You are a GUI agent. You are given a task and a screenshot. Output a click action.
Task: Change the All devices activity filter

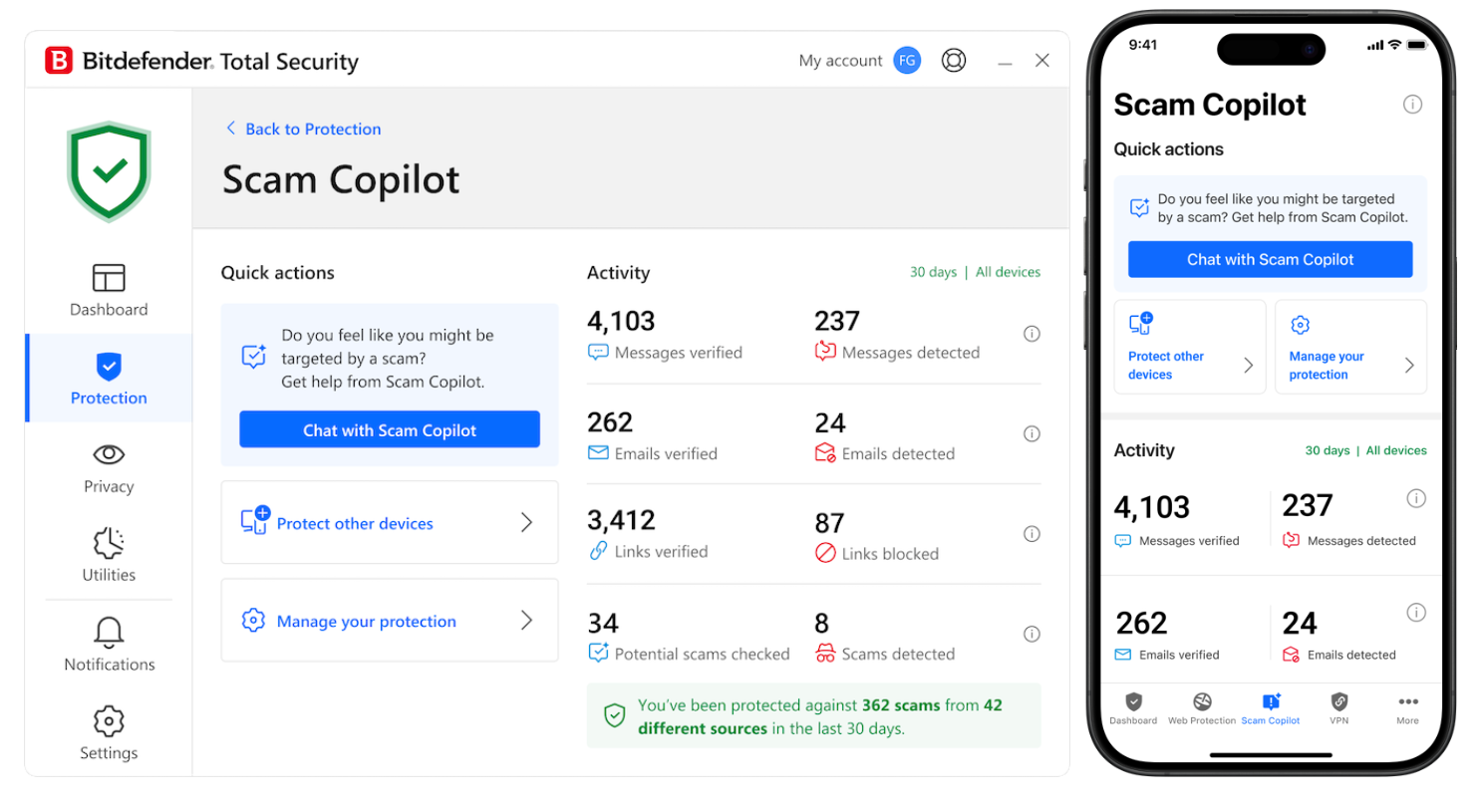1008,271
